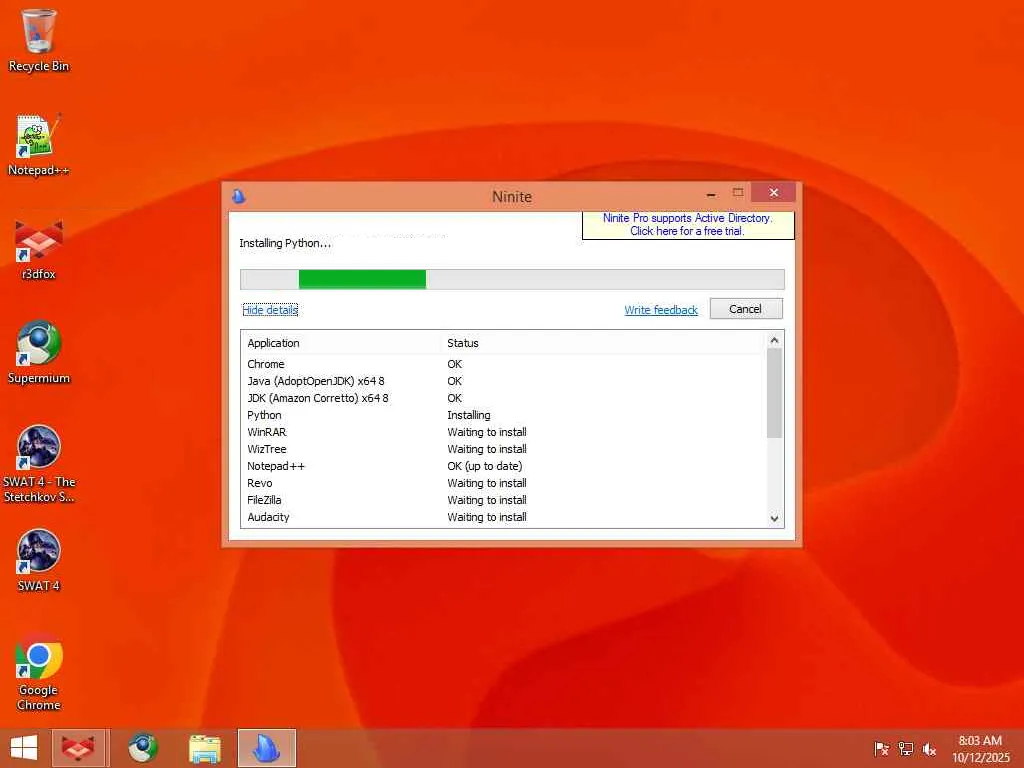Minimize the Ninite window

(711, 193)
